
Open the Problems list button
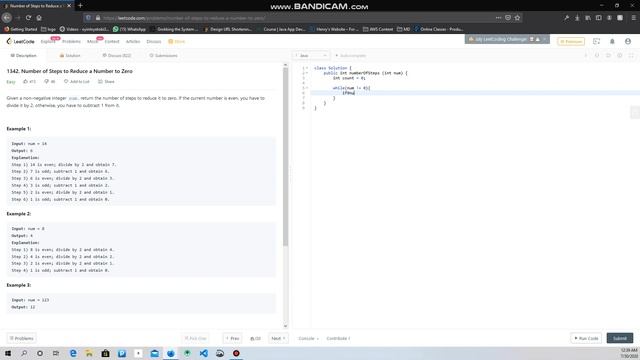click(21, 338)
